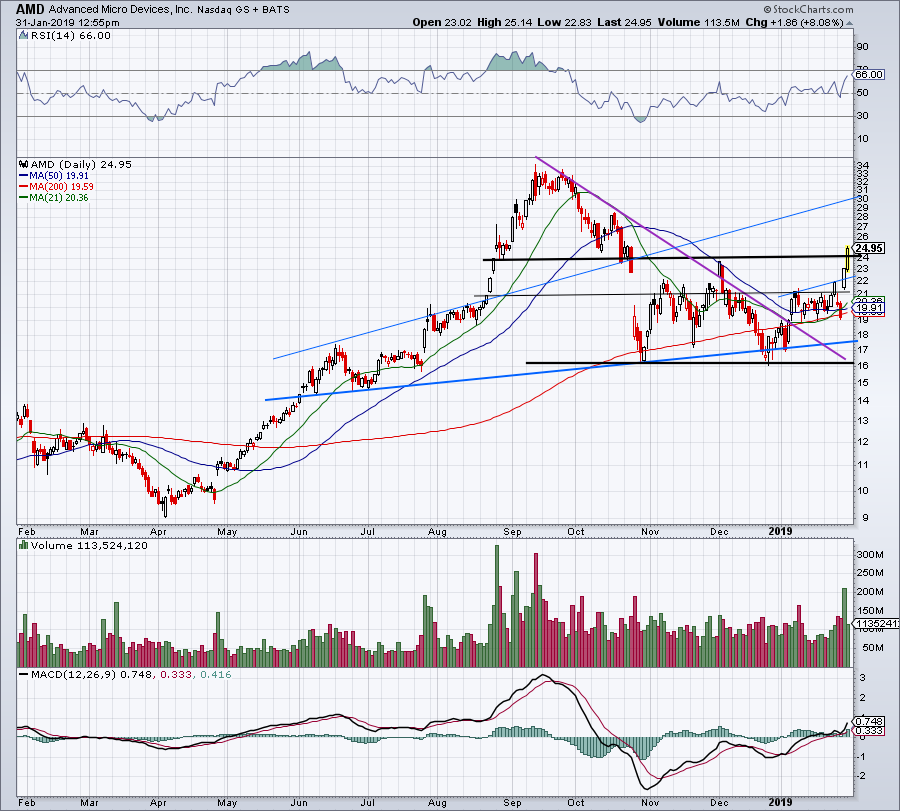Click the AMD Daily candlestick legend icon

click(24, 164)
